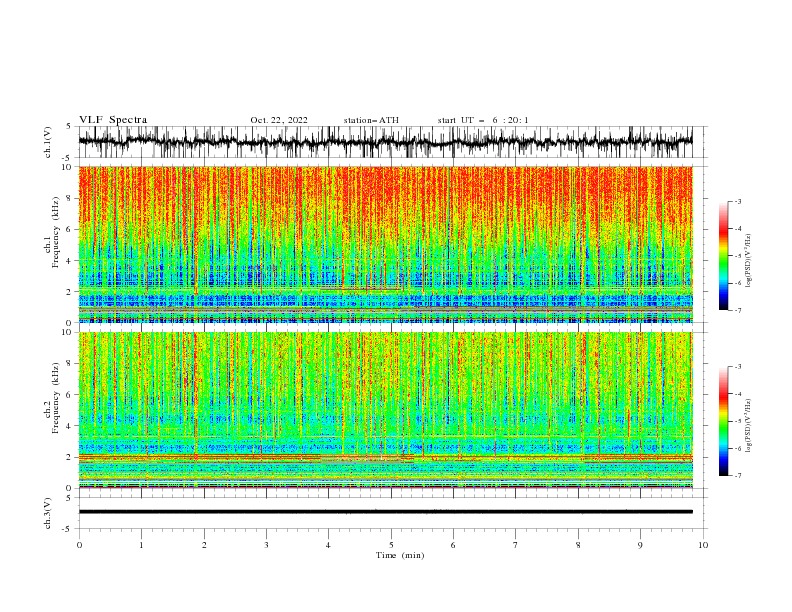Screen dimensions: 792x612
Task: Click the ch.3 flat waveform trace
Action: pyautogui.click(x=385, y=512)
